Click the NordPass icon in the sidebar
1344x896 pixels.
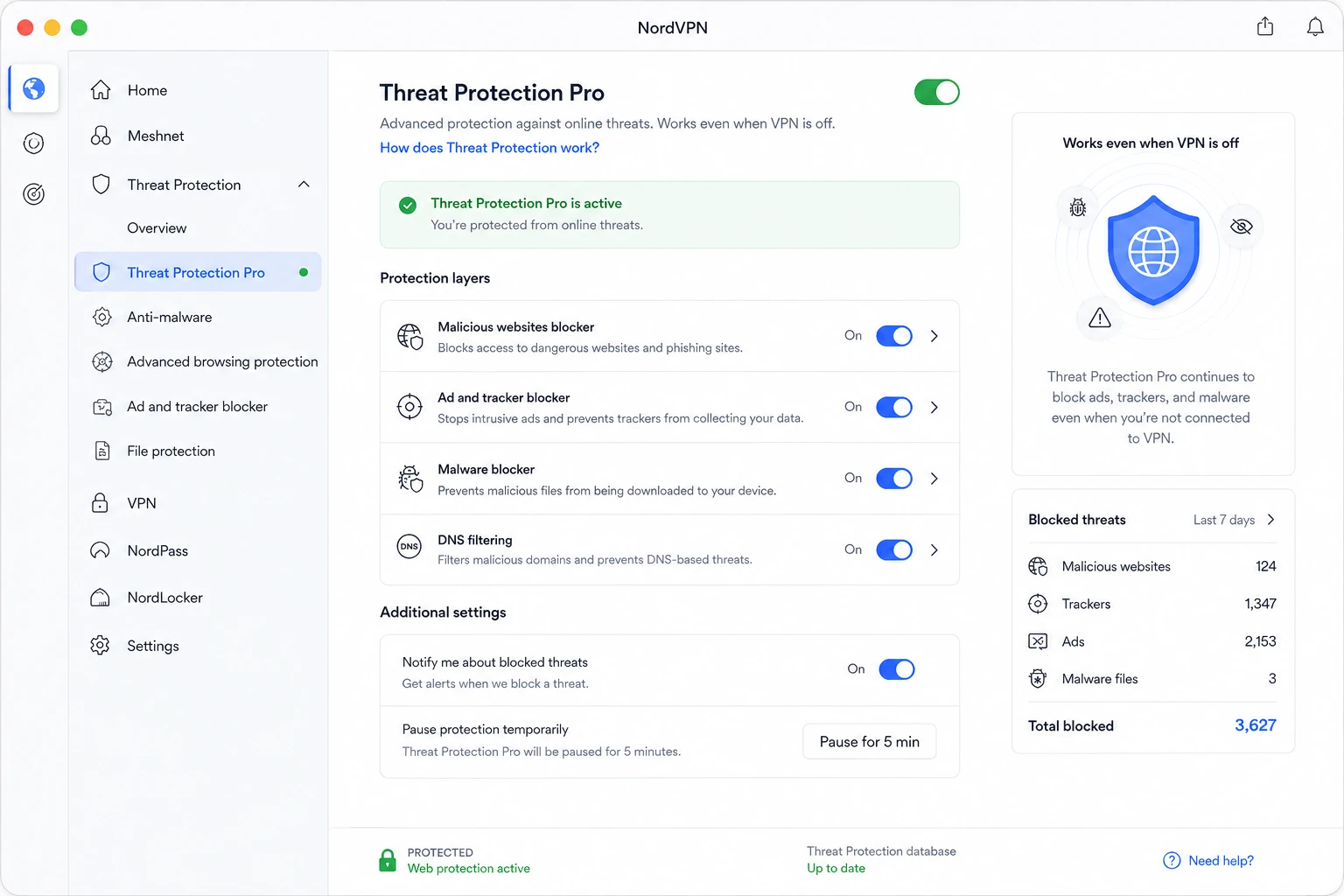(101, 550)
